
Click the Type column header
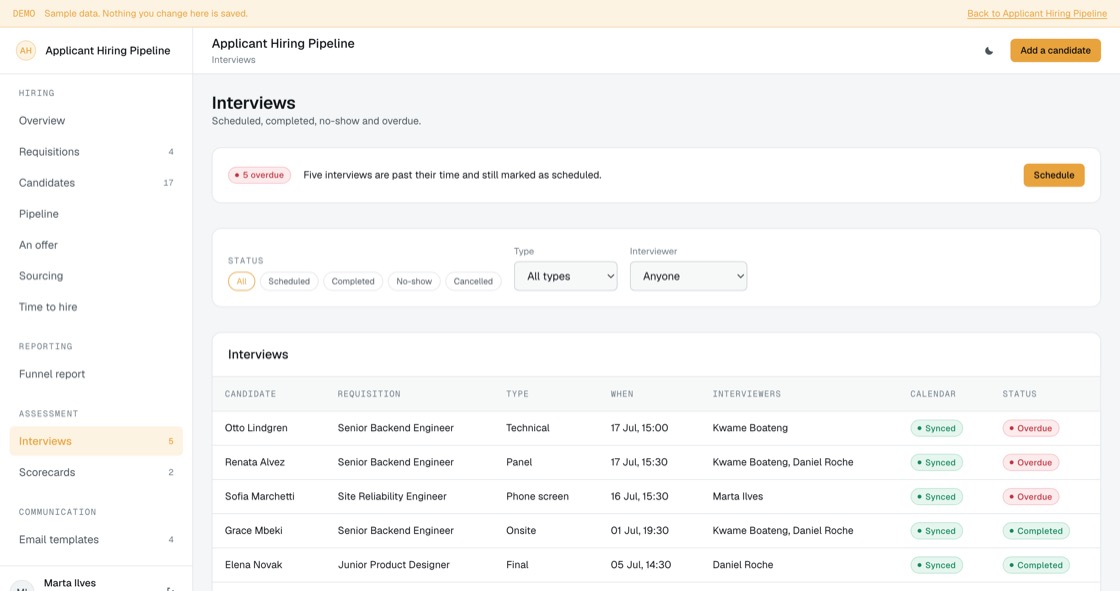(517, 394)
